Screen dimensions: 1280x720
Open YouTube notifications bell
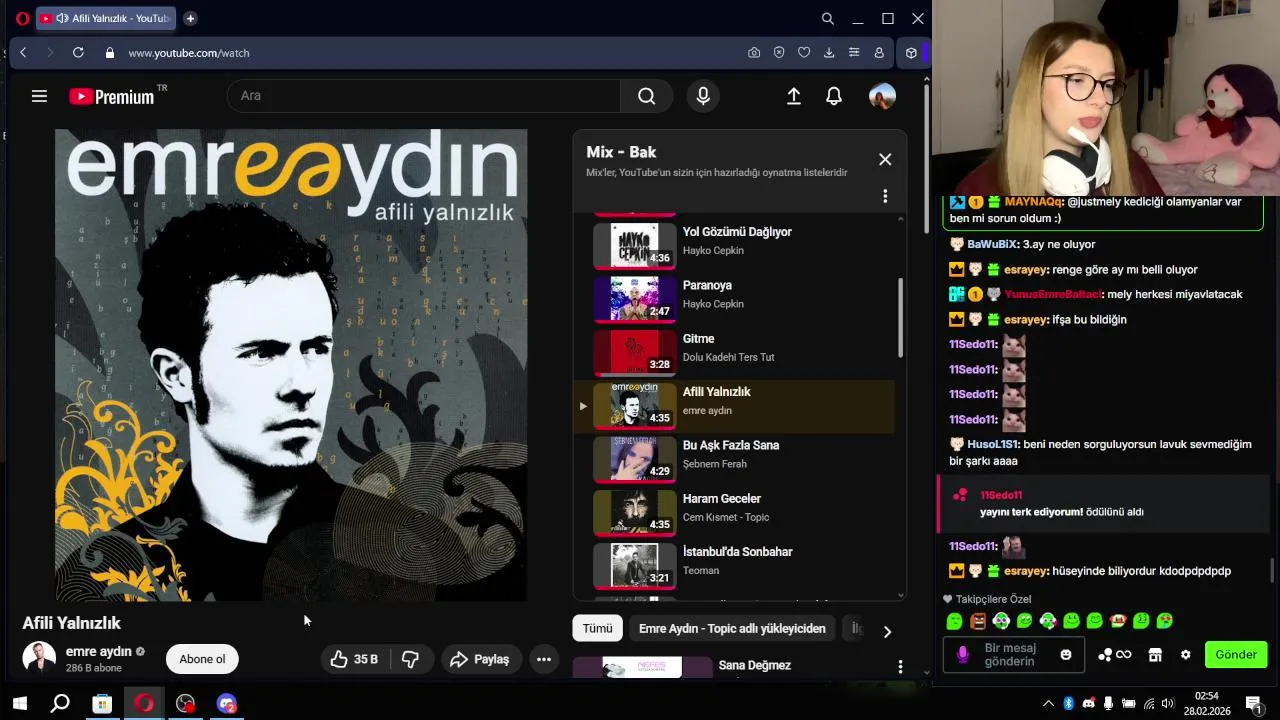(834, 96)
